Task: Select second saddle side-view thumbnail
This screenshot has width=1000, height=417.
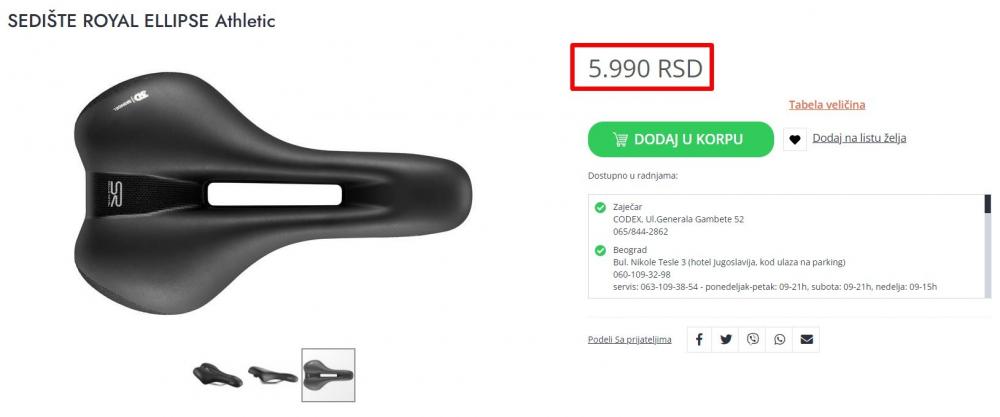Action: pyautogui.click(x=273, y=375)
